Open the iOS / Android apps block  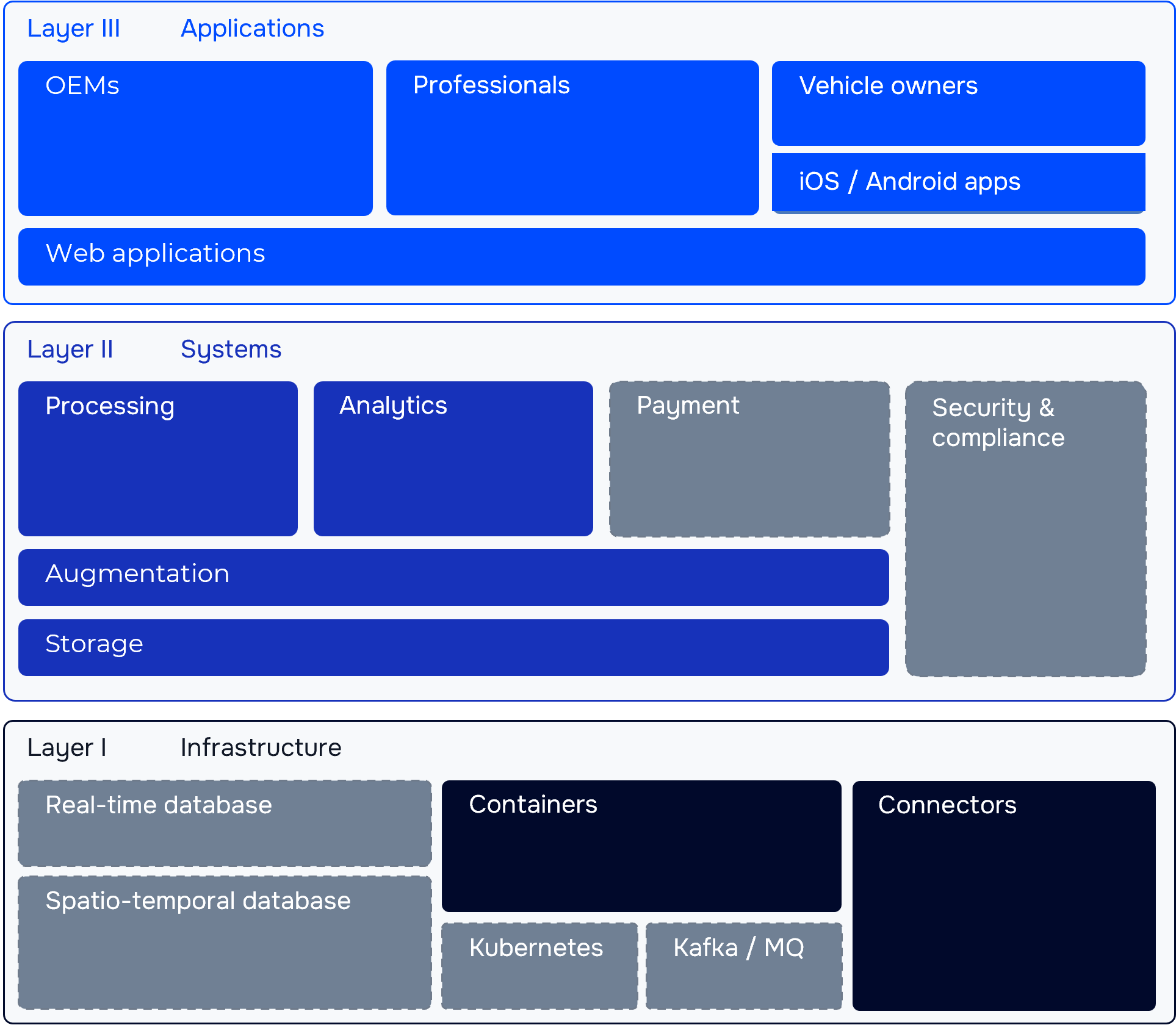coord(958,182)
